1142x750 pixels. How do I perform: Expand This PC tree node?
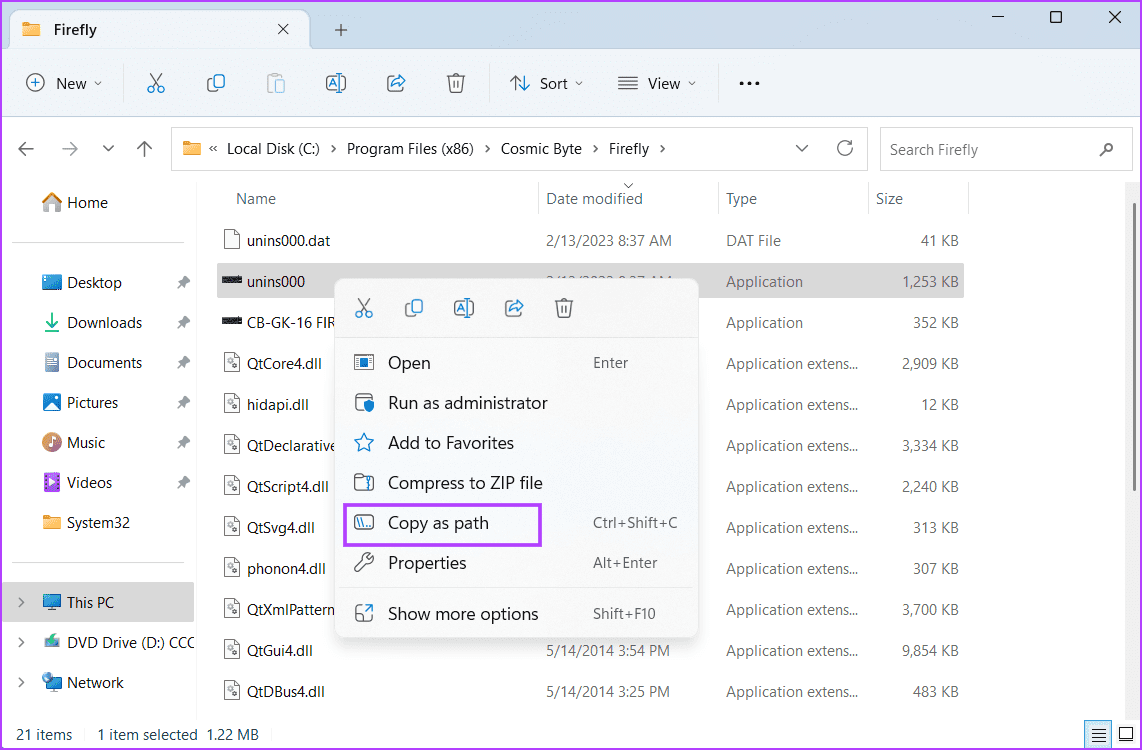pos(21,602)
